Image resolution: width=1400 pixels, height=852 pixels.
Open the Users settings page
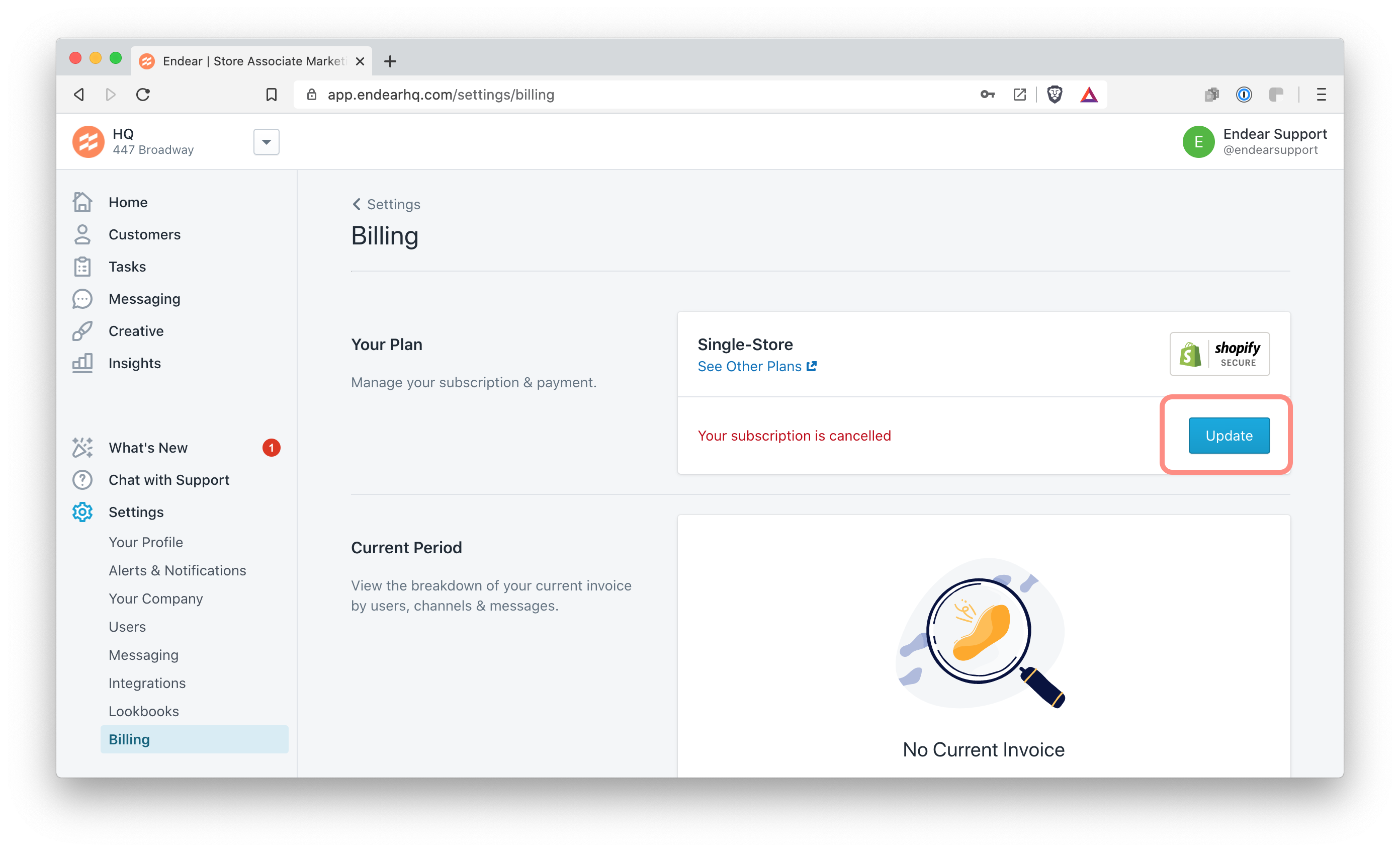coord(127,627)
